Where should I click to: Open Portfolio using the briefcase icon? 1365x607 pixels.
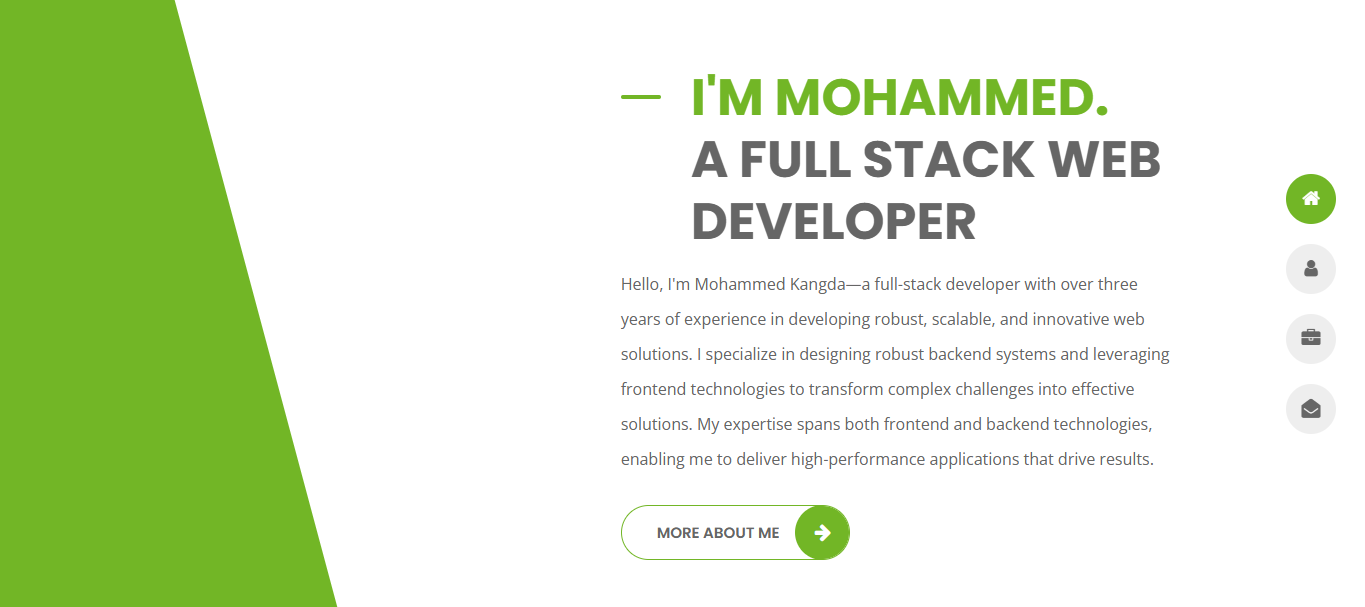[1310, 339]
